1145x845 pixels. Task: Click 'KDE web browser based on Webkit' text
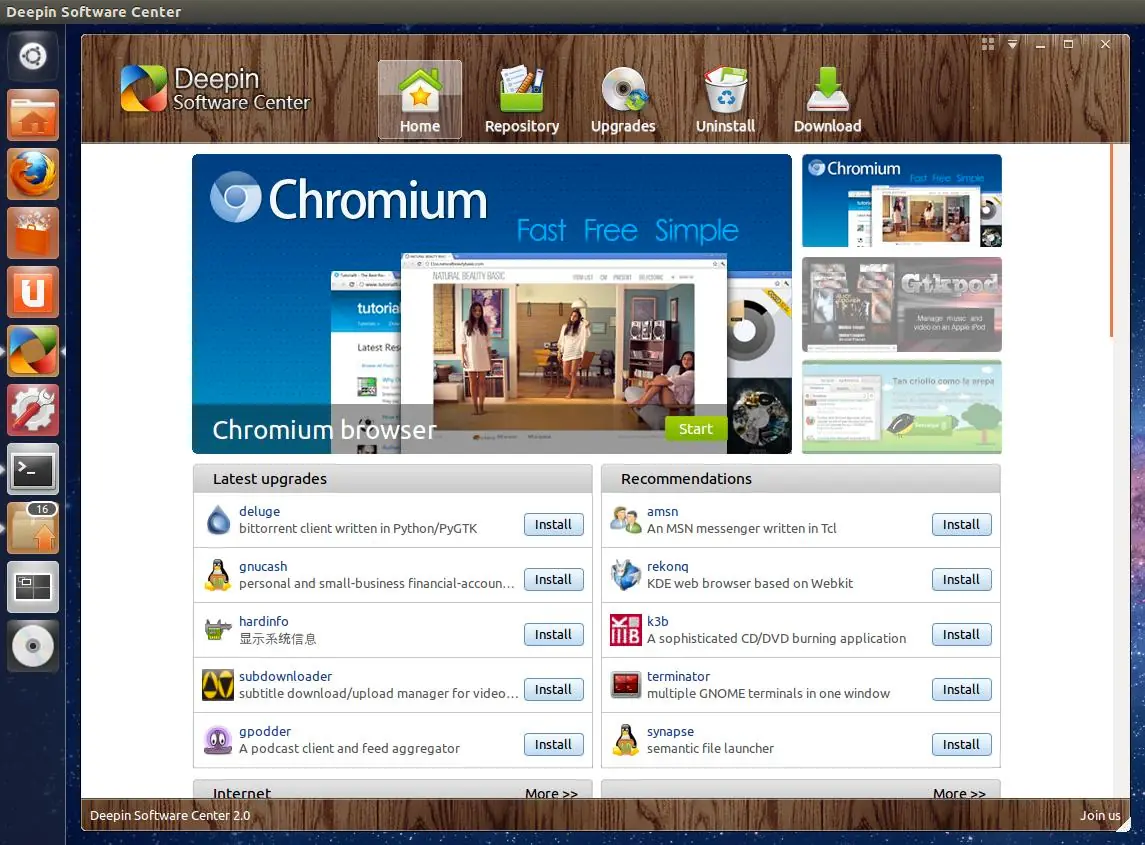pyautogui.click(x=750, y=583)
